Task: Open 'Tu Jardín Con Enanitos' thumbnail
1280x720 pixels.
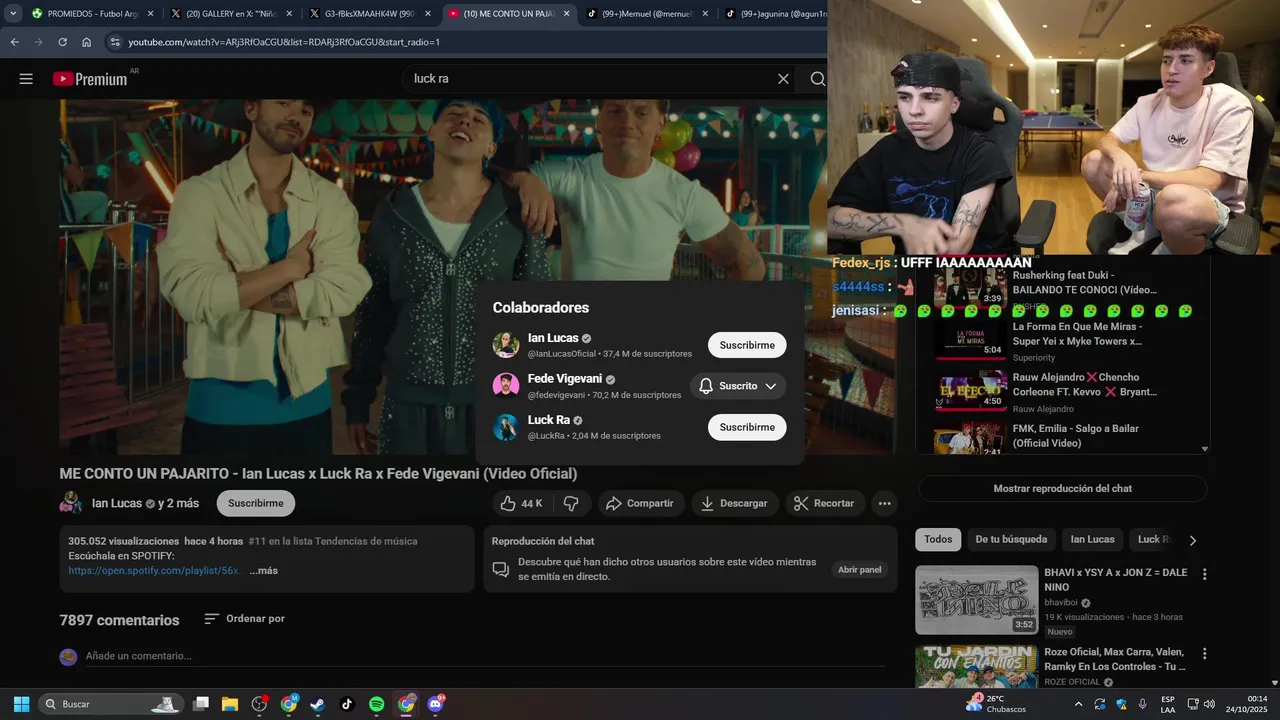Action: pos(976,668)
